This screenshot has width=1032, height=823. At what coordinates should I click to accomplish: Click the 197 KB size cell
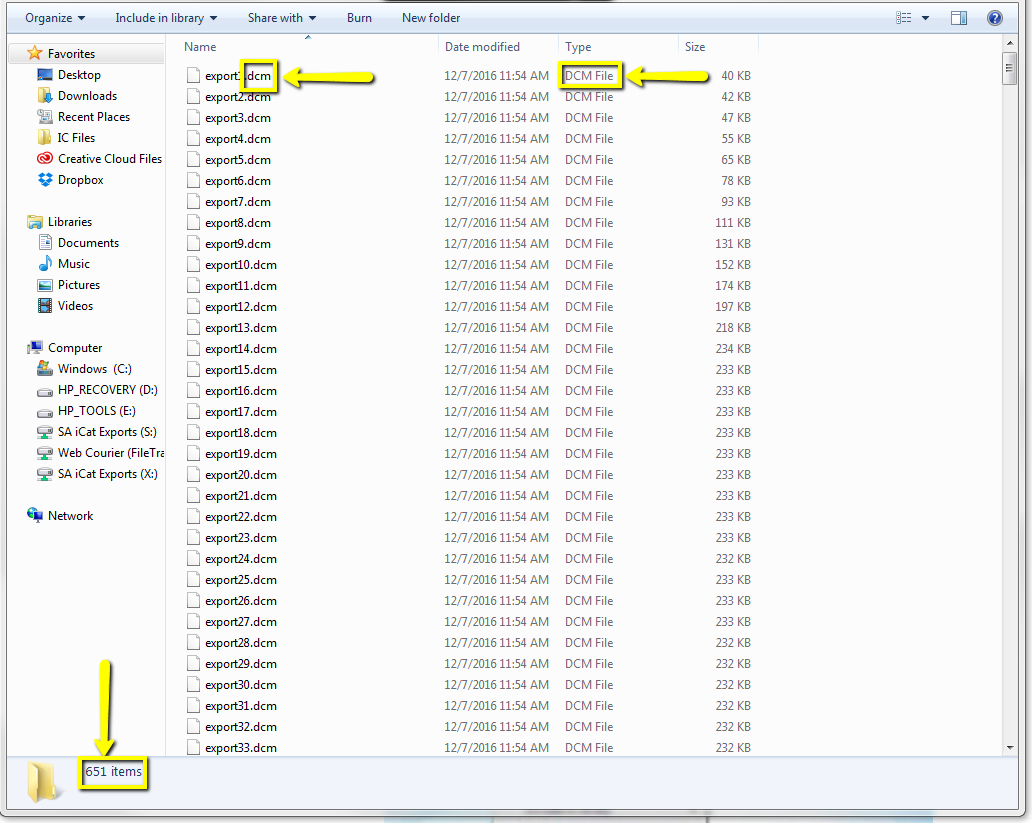click(733, 307)
